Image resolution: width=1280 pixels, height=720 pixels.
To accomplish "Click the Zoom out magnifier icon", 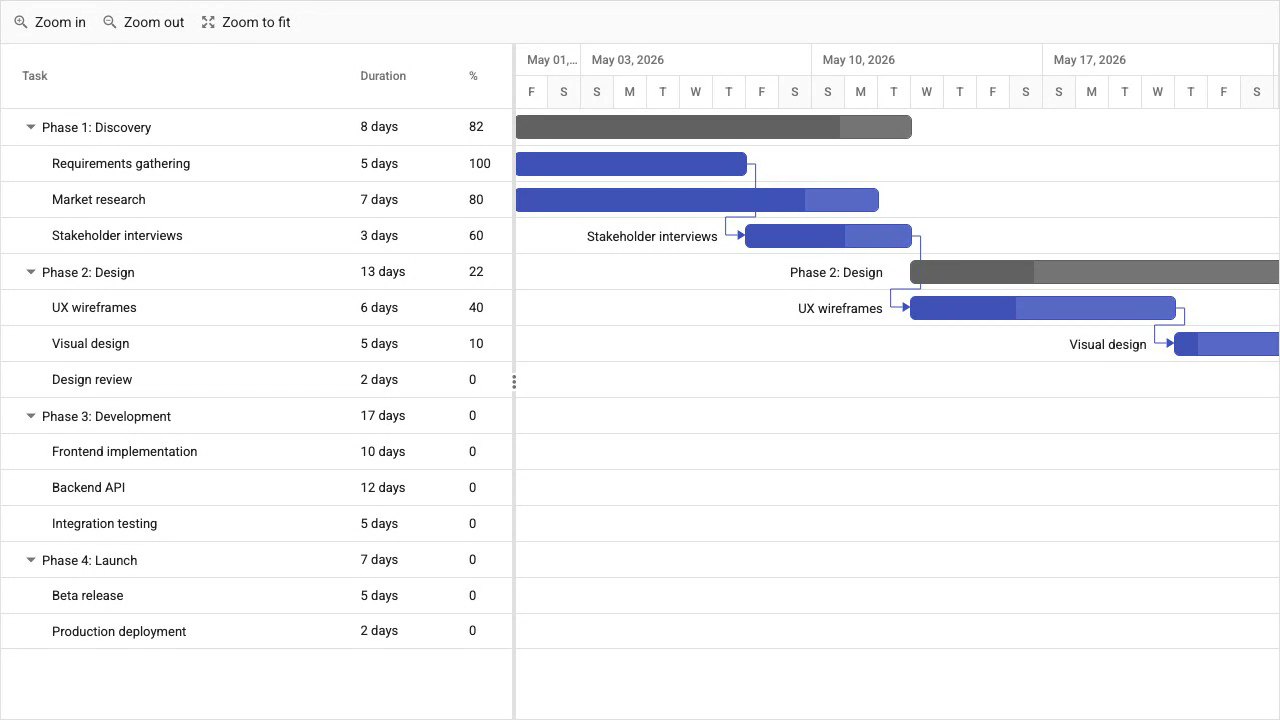I will tap(110, 22).
